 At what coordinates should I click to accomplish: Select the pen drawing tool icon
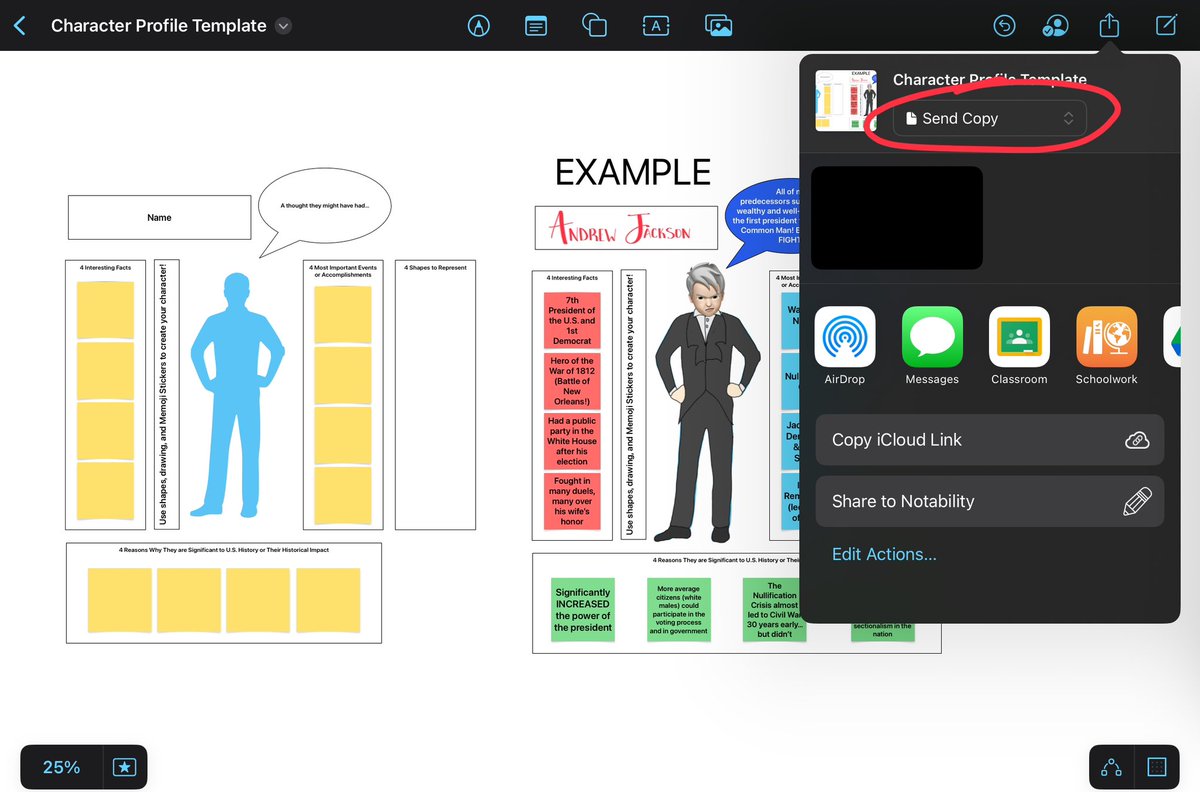[x=479, y=26]
